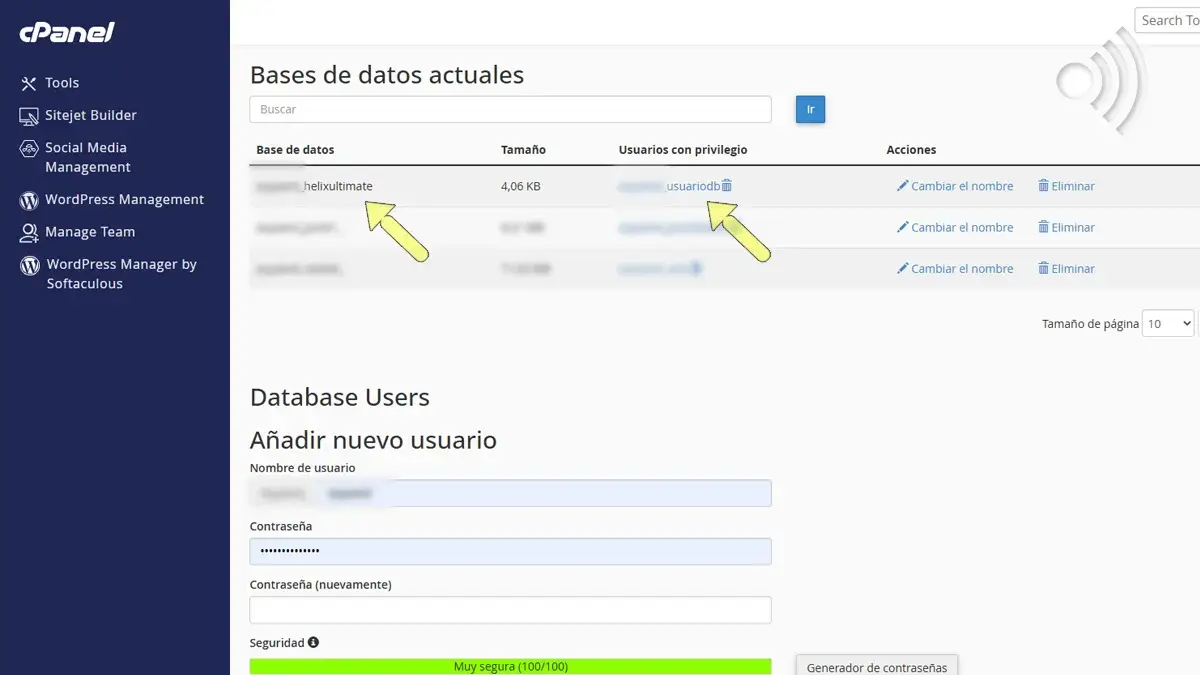This screenshot has height=675, width=1200.
Task: Click the info icon next to Seguridad
Action: point(313,642)
